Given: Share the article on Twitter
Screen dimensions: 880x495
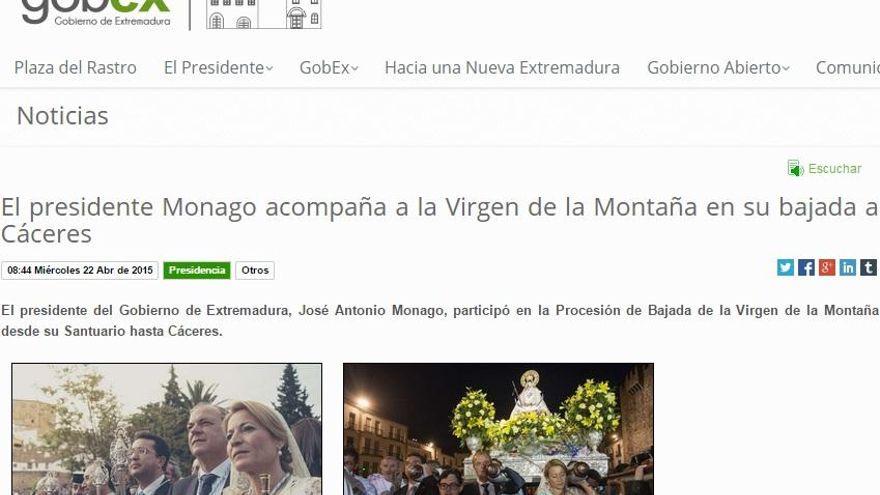Looking at the screenshot, I should point(785,267).
